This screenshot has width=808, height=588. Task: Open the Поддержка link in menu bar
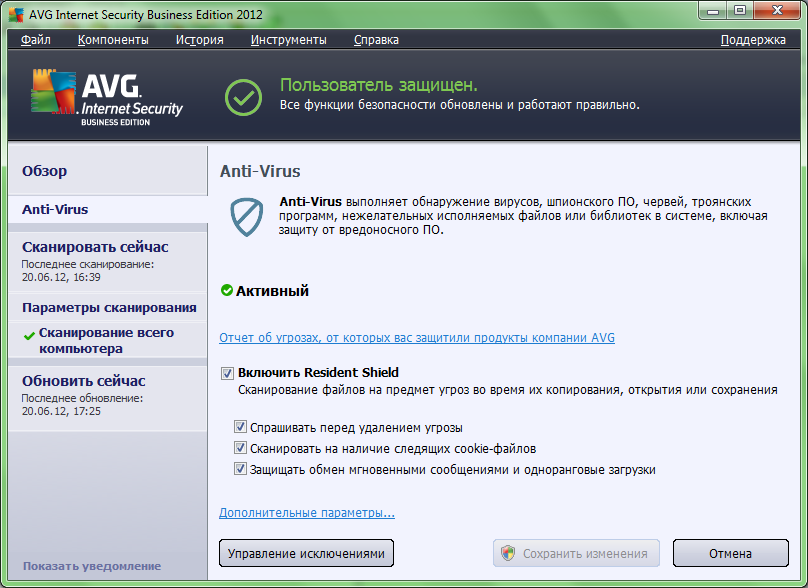[753, 40]
